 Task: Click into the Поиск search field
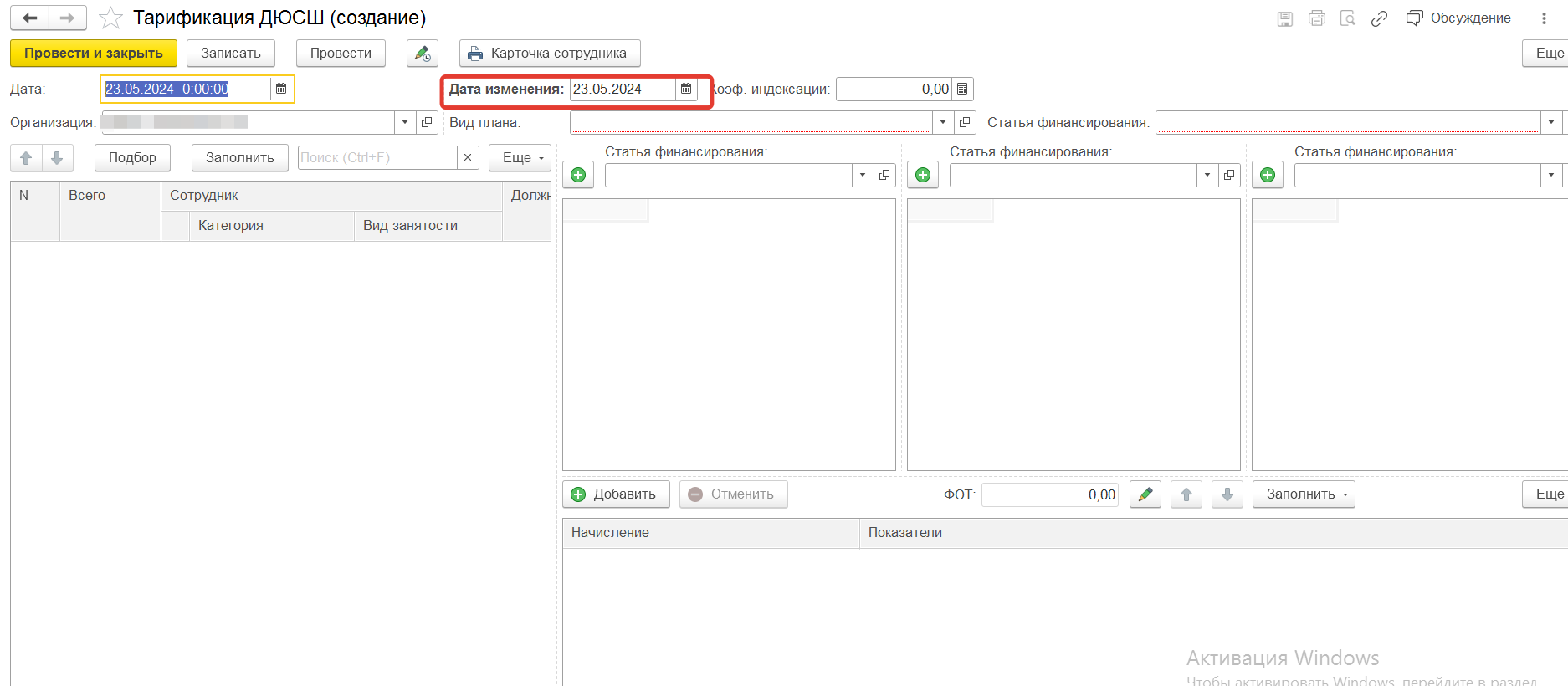point(377,157)
